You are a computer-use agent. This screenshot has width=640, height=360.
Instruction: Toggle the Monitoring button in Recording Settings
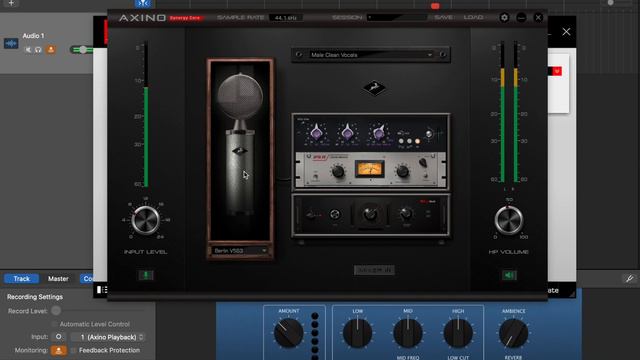pyautogui.click(x=59, y=350)
